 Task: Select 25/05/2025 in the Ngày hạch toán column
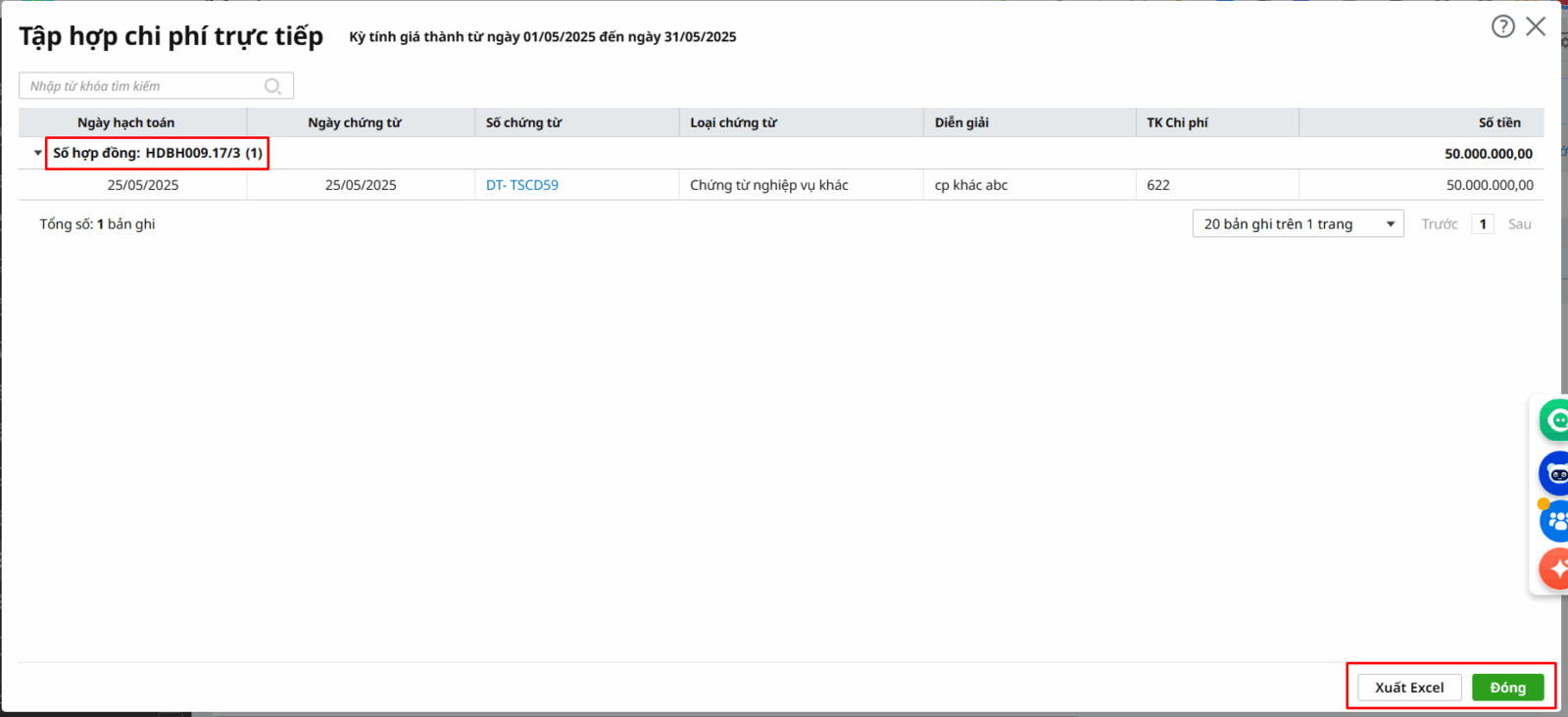(x=143, y=185)
